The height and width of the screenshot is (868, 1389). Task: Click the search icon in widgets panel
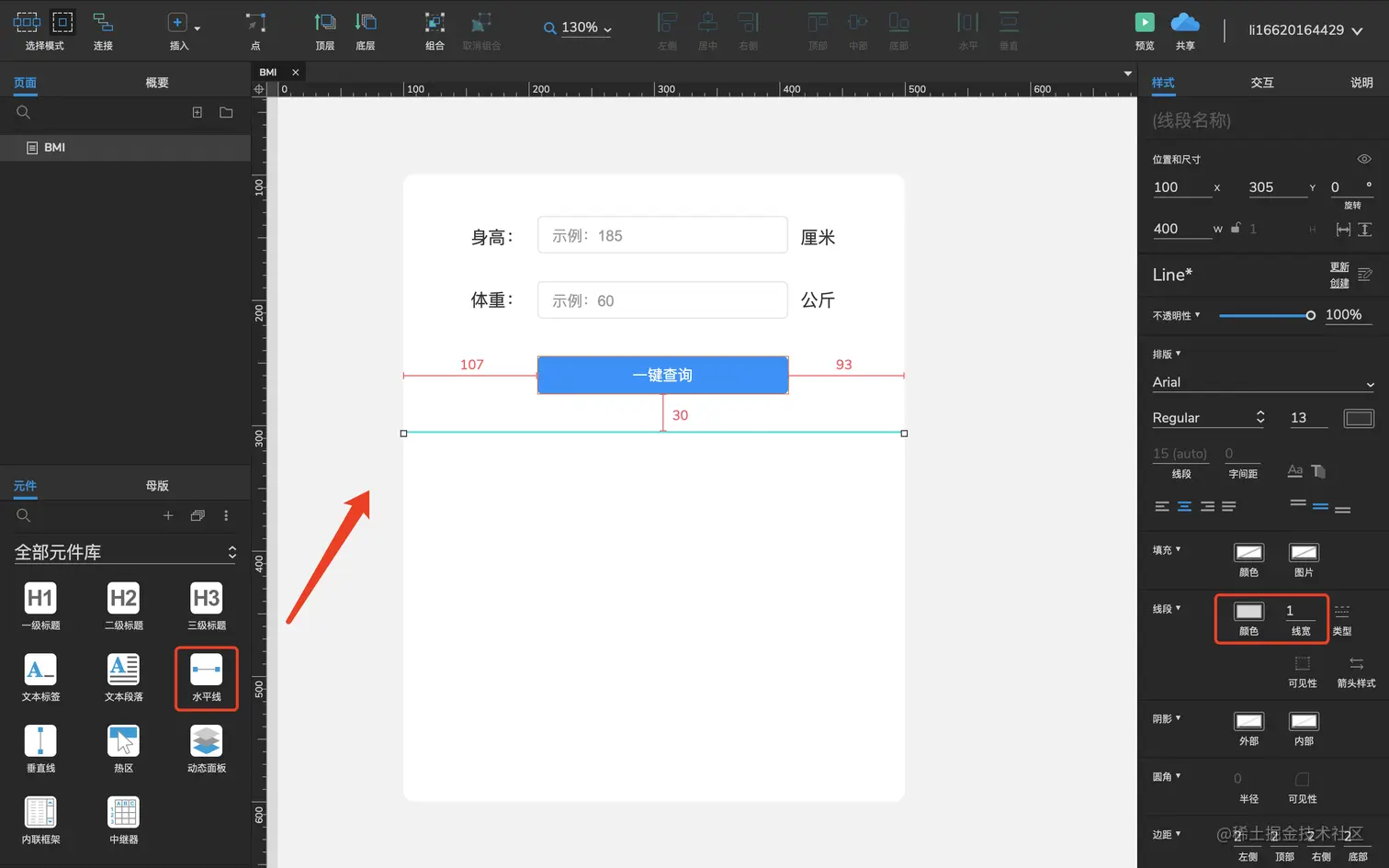(24, 516)
